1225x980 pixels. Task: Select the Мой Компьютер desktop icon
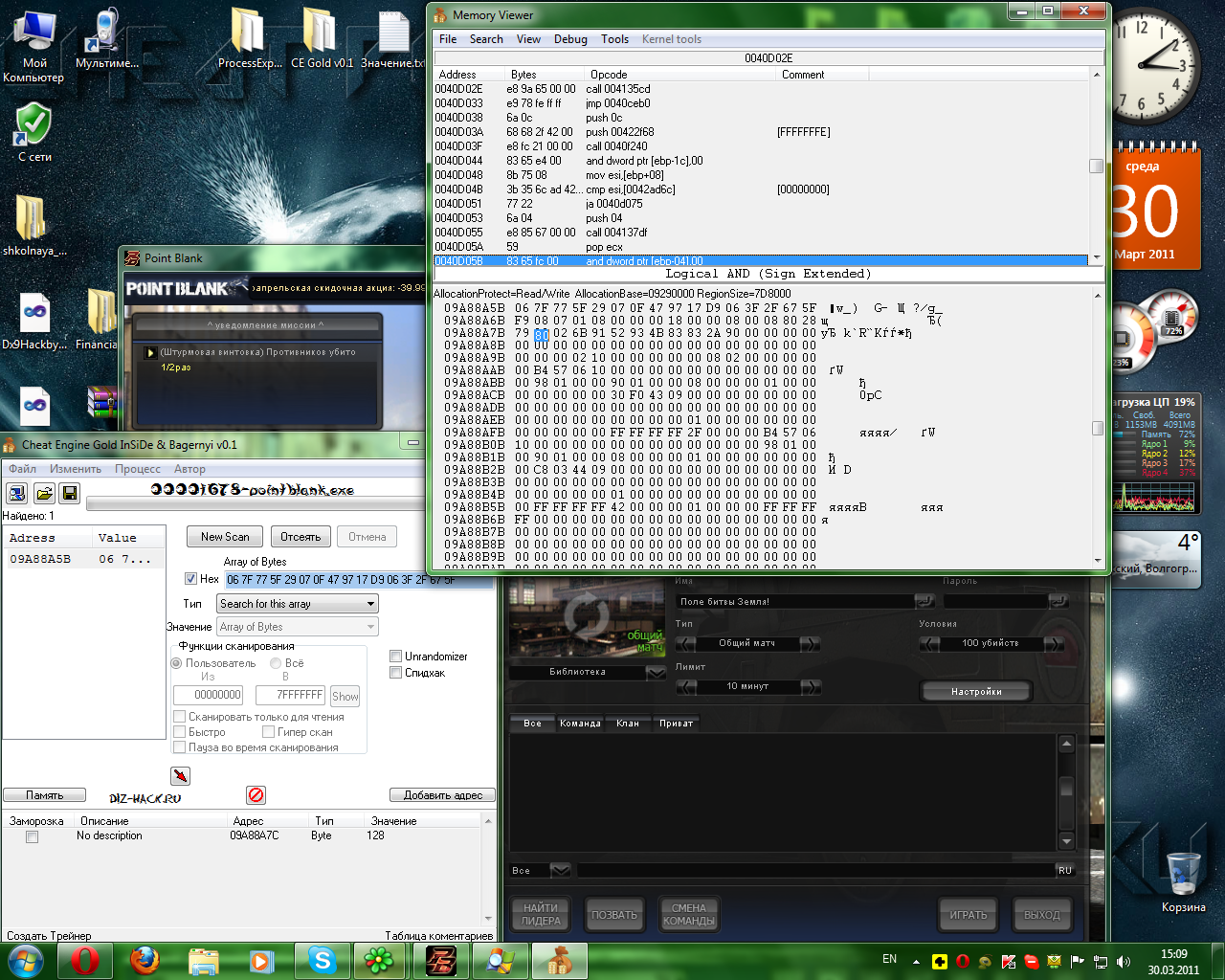tap(33, 46)
